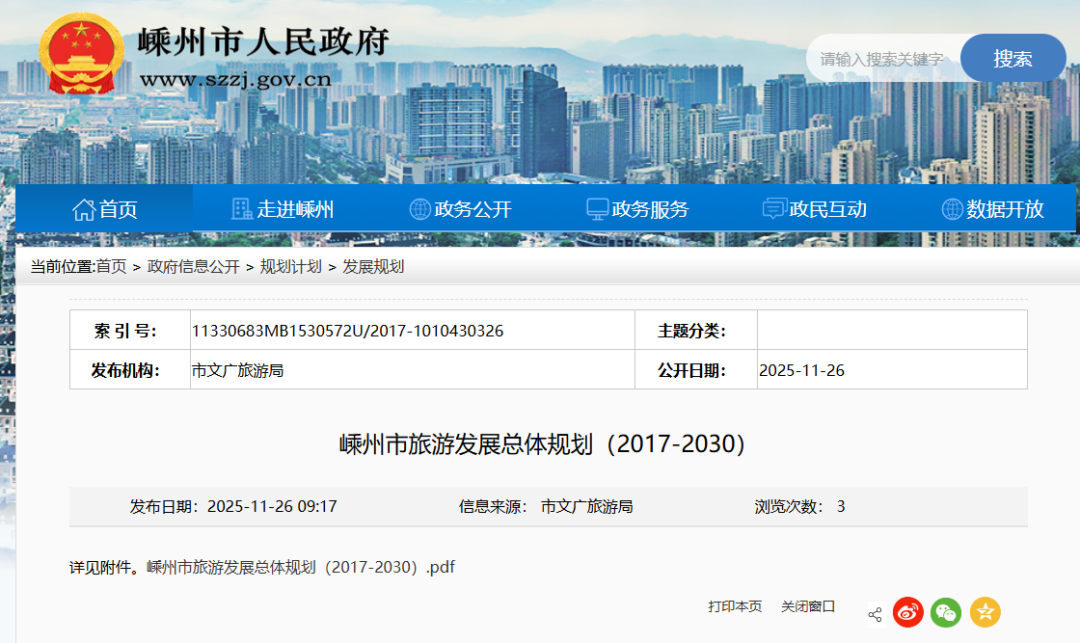
Task: Click the globe icon beside 数据开放
Action: point(952,209)
